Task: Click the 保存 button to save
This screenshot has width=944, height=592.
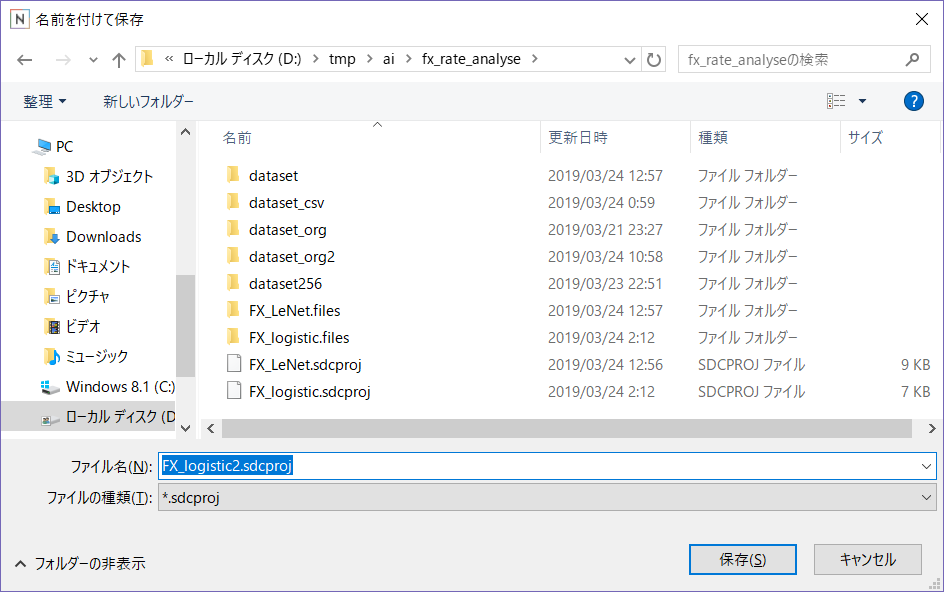Action: [x=742, y=559]
